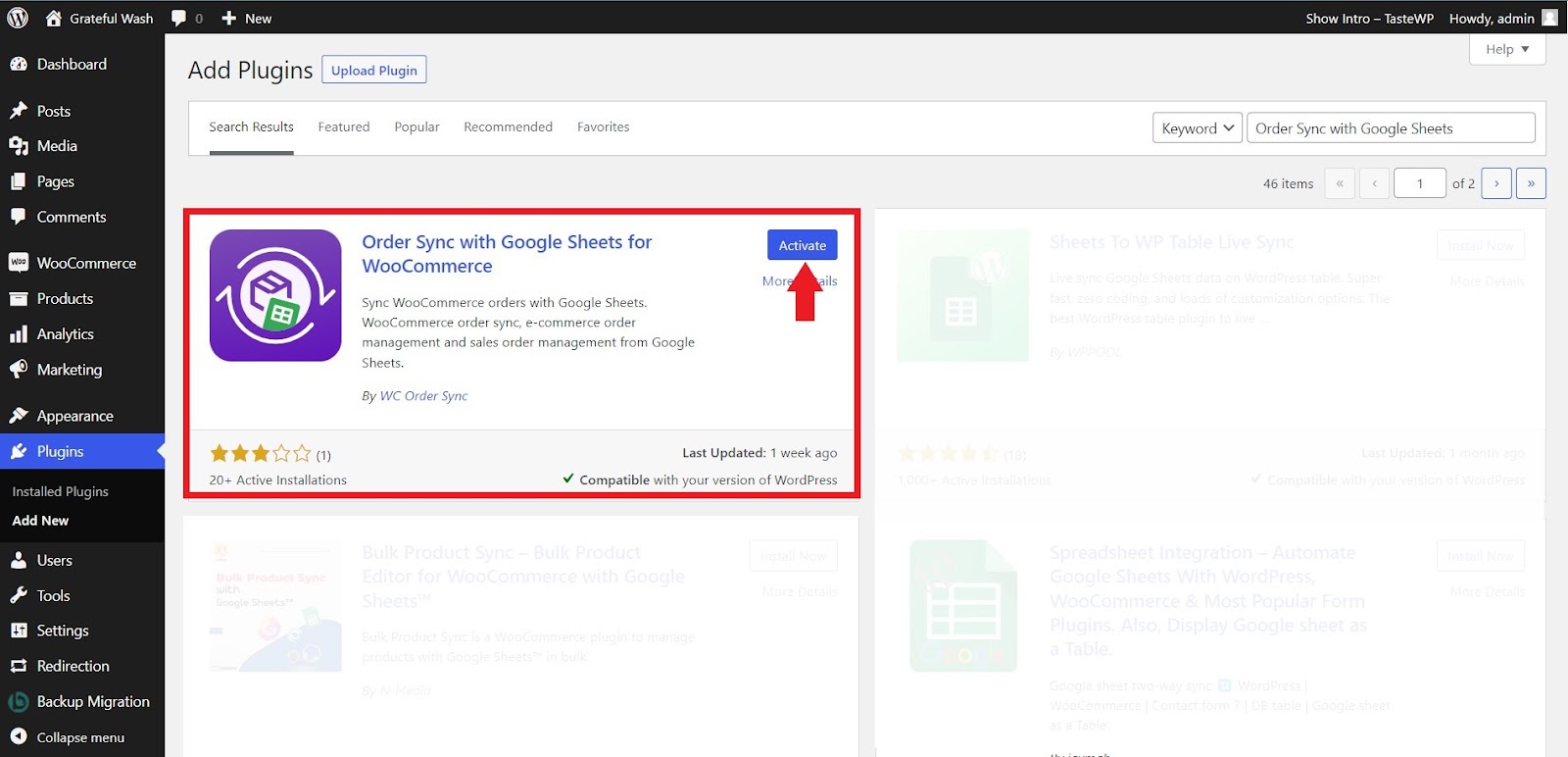
Task: Click '20+ Active Installations' text
Action: point(277,480)
